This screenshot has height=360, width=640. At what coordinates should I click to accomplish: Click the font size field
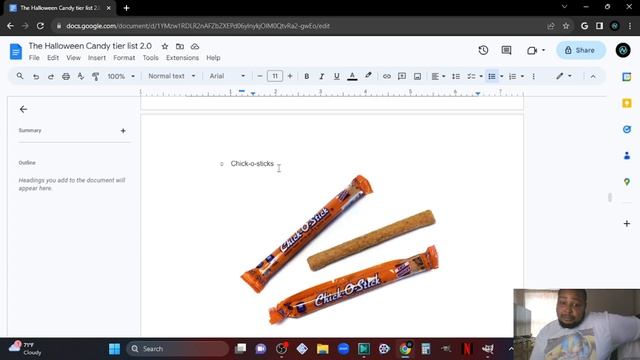click(x=275, y=76)
